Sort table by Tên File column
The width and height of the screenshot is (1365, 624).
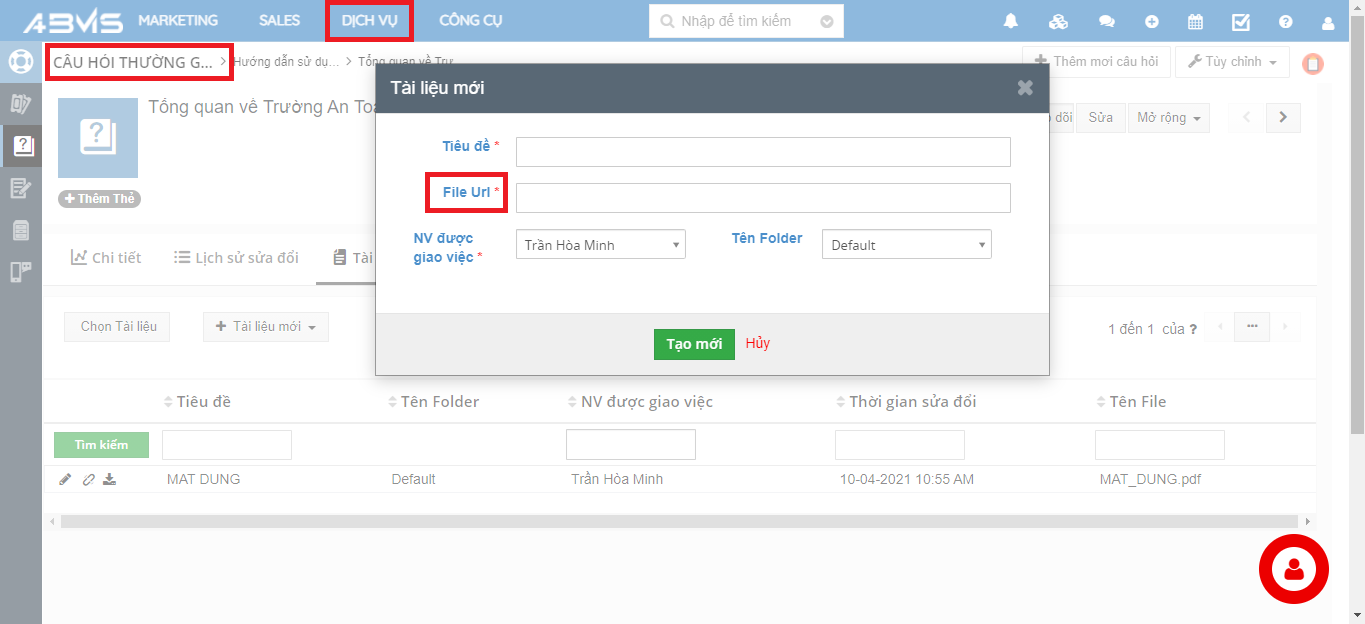pyautogui.click(x=1137, y=402)
